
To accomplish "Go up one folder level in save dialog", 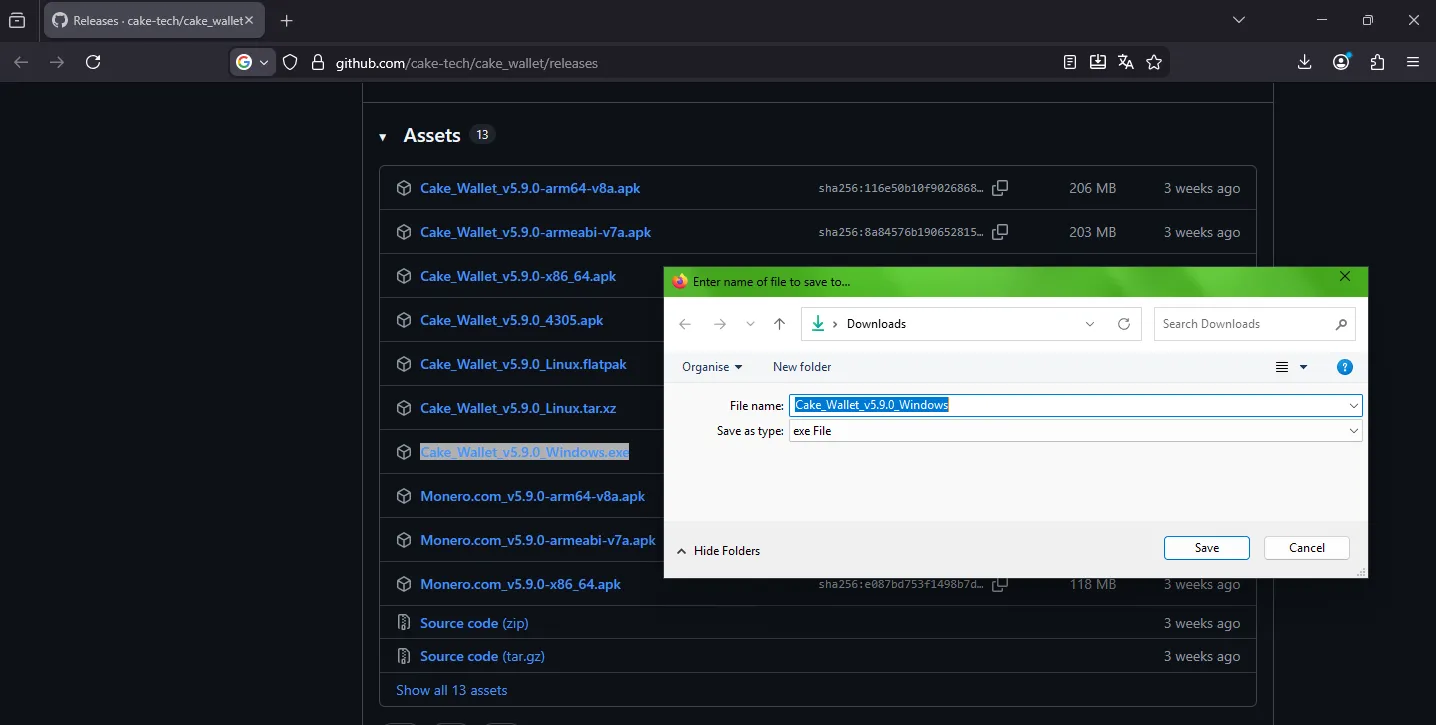I will point(780,324).
